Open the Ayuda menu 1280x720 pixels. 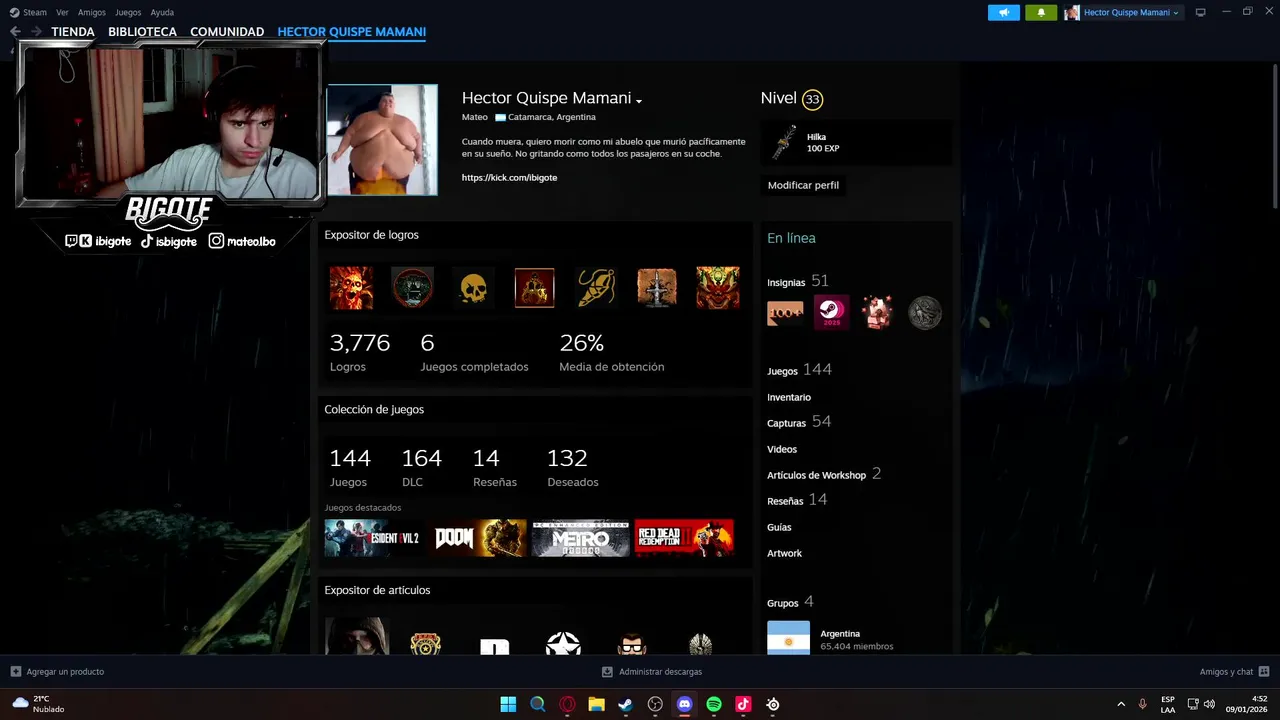162,12
